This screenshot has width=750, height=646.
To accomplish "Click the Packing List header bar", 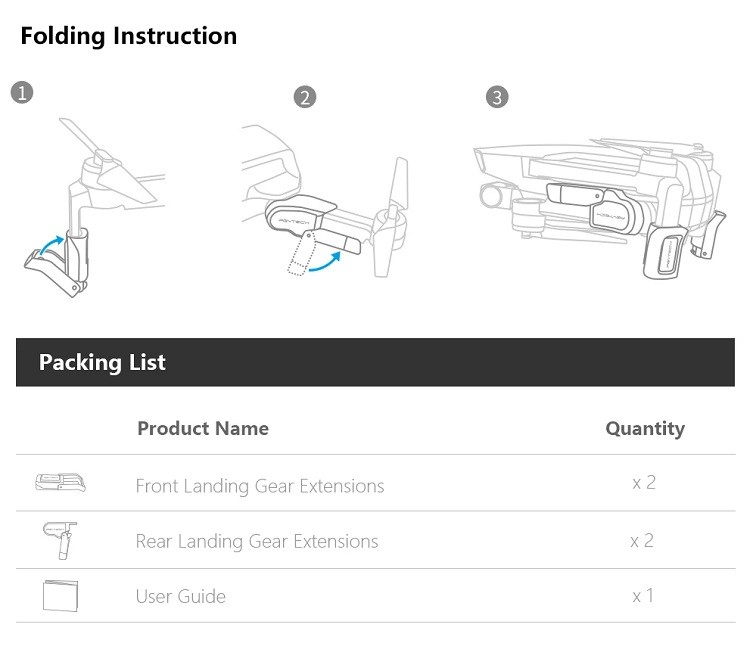I will coord(375,362).
